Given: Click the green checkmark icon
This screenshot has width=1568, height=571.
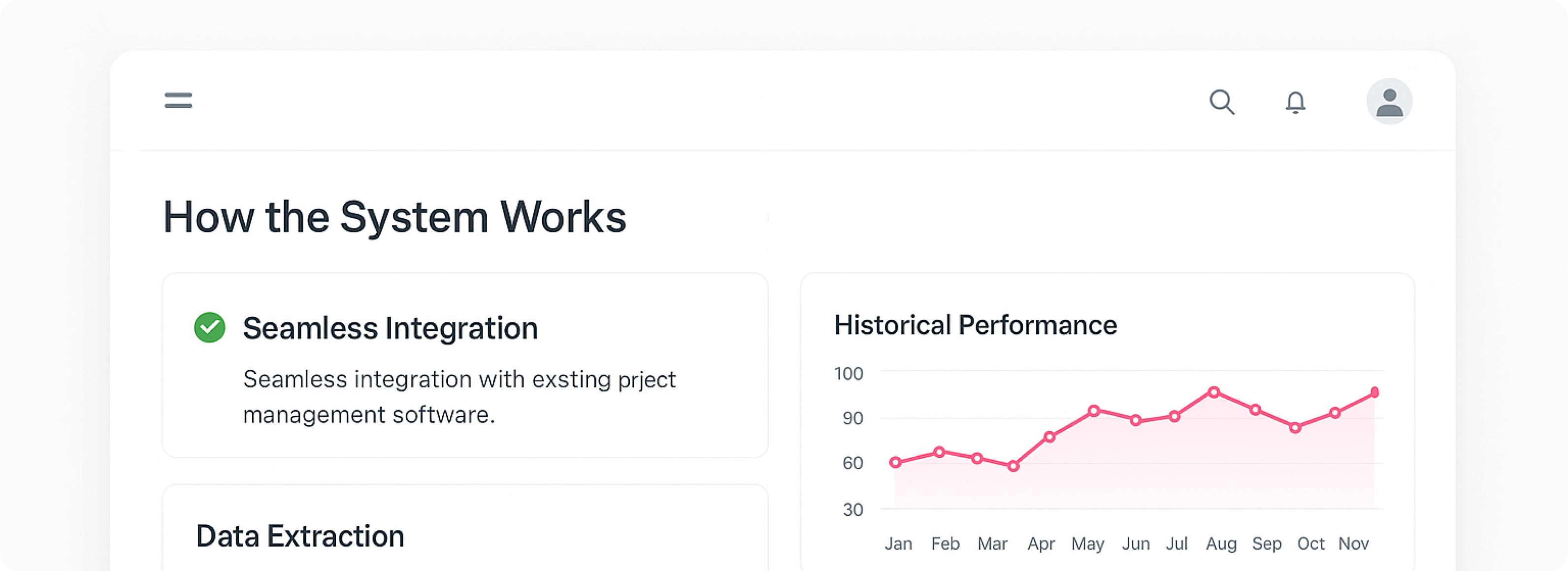Looking at the screenshot, I should point(209,327).
